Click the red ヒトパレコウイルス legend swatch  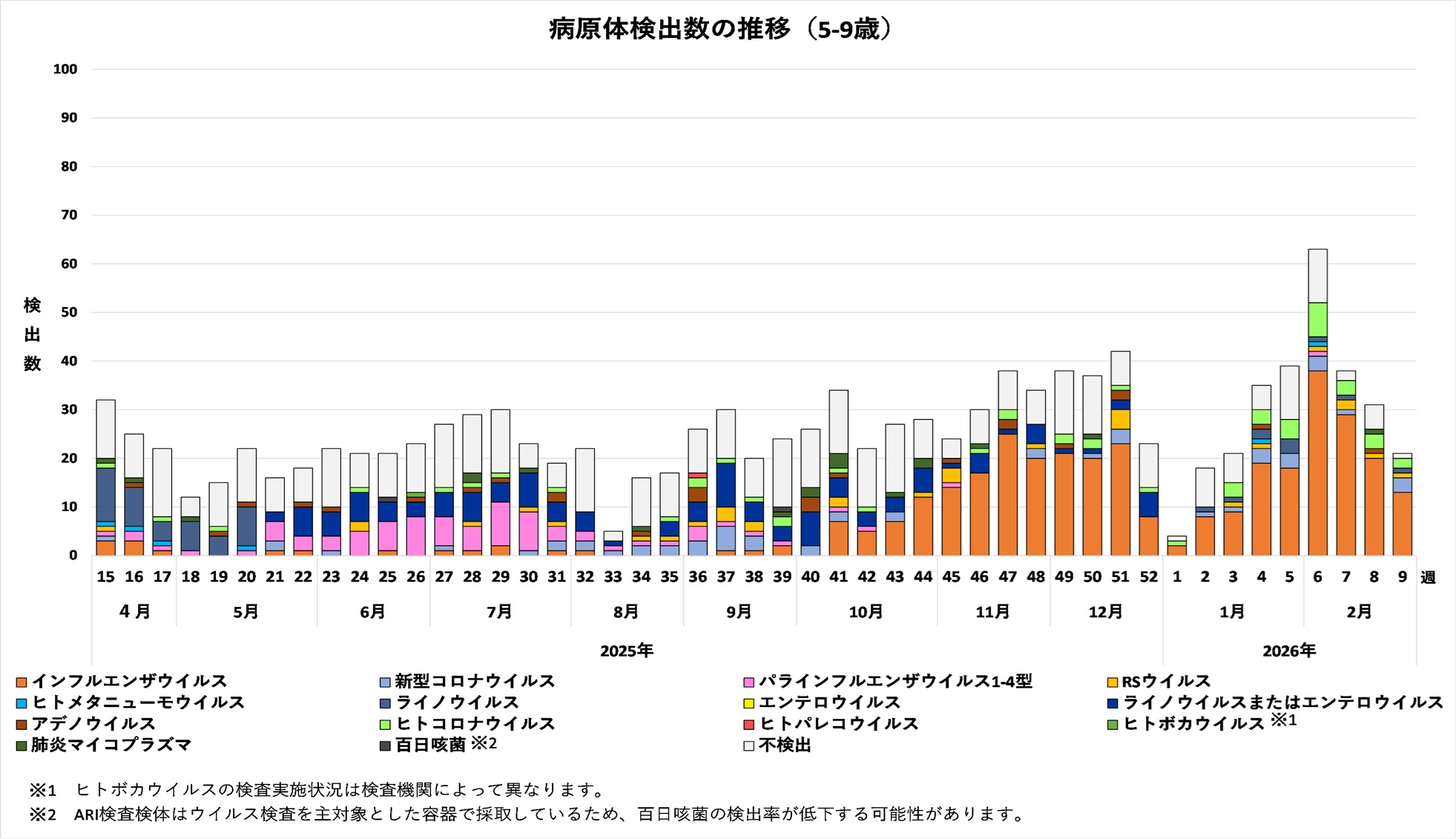748,724
